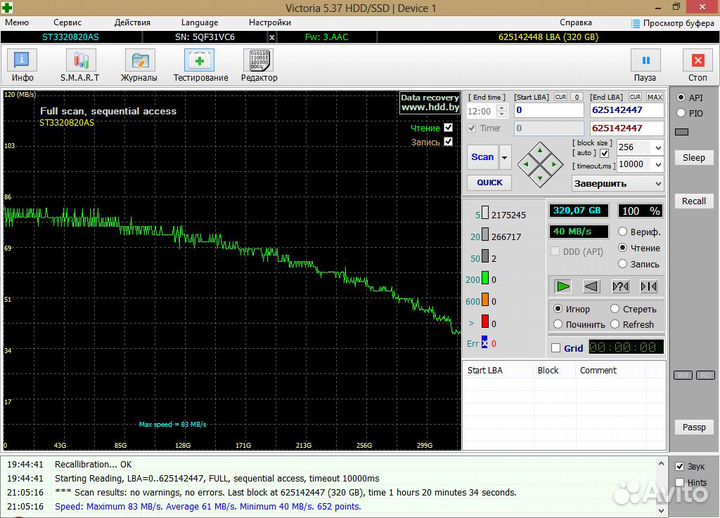720x518 pixels.
Task: Click the QUICK scan button
Action: (x=489, y=183)
